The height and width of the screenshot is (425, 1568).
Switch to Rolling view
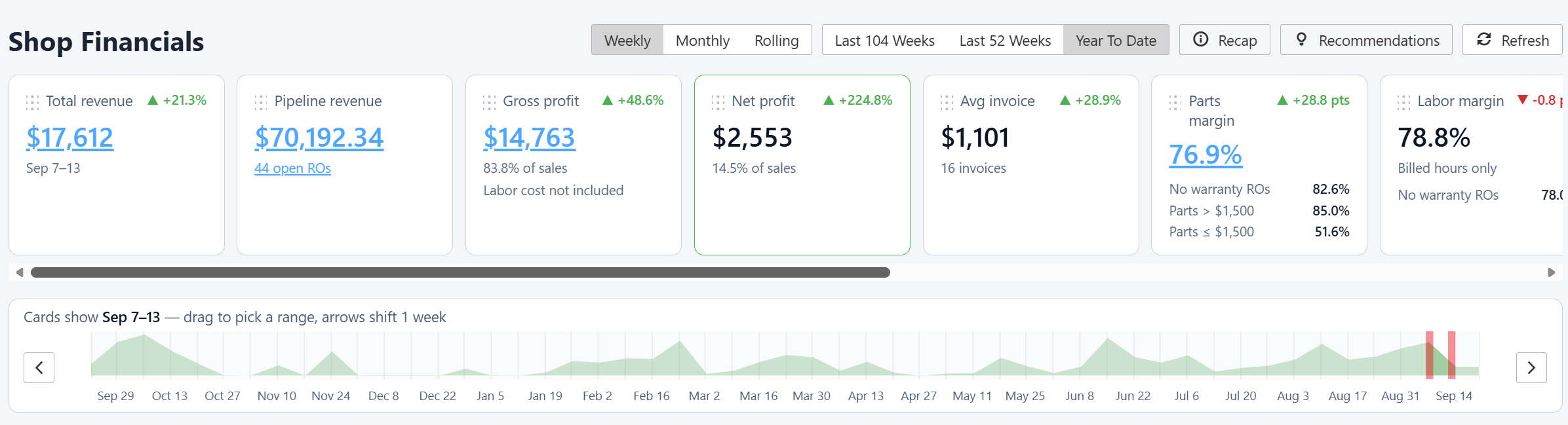777,40
